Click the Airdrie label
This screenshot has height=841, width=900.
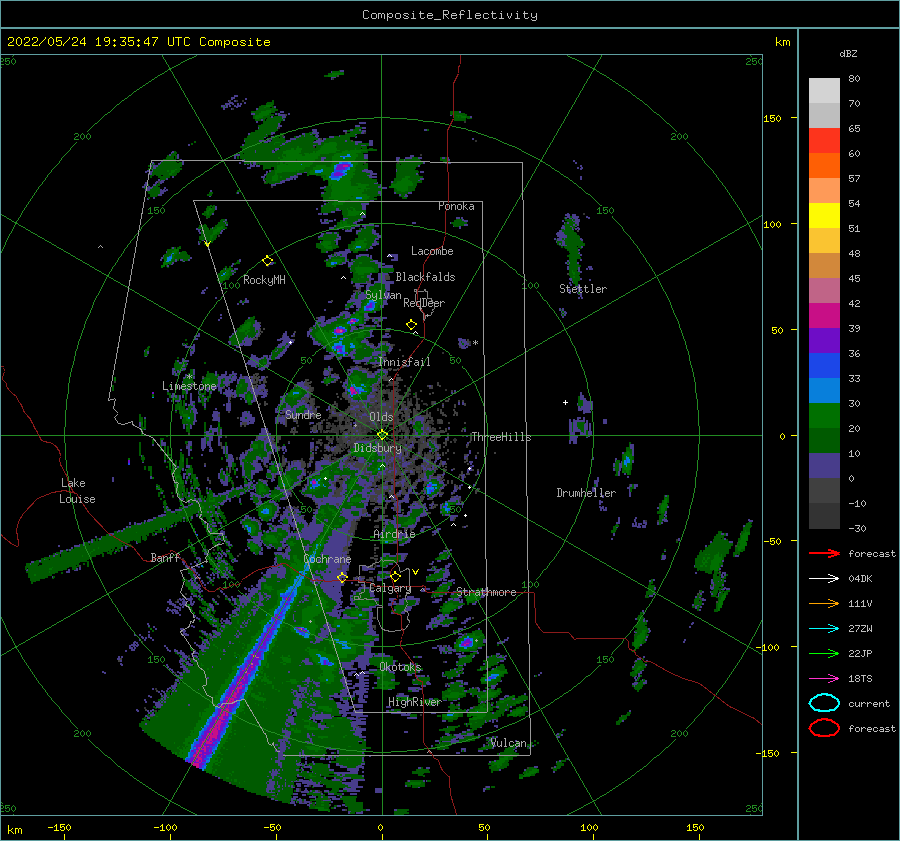pos(394,534)
